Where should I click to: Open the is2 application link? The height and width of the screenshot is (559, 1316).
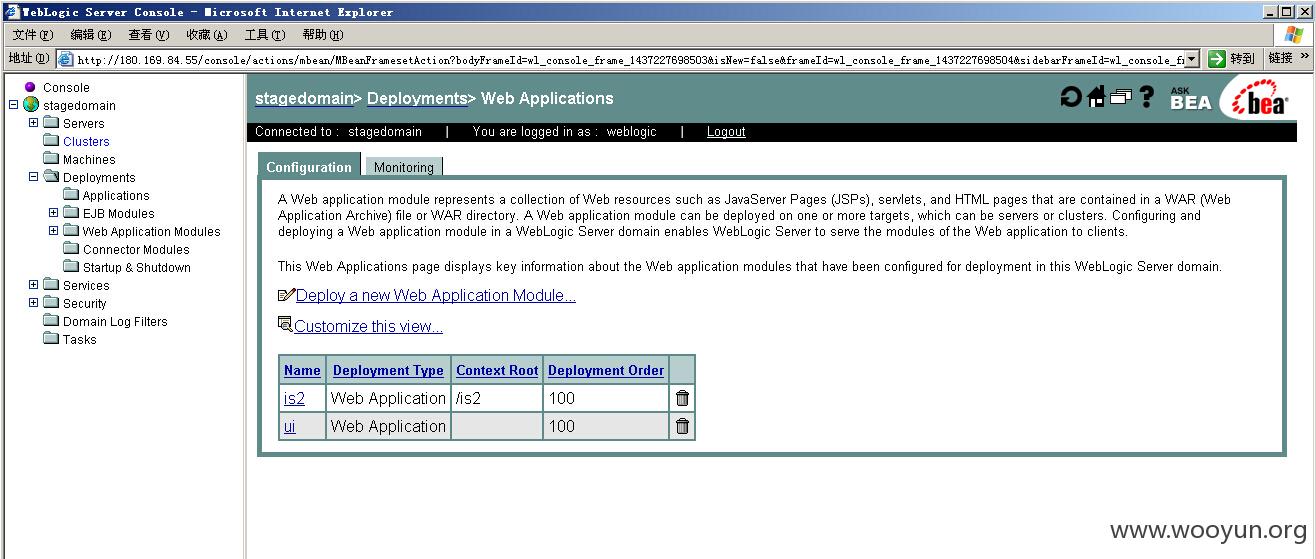point(294,398)
